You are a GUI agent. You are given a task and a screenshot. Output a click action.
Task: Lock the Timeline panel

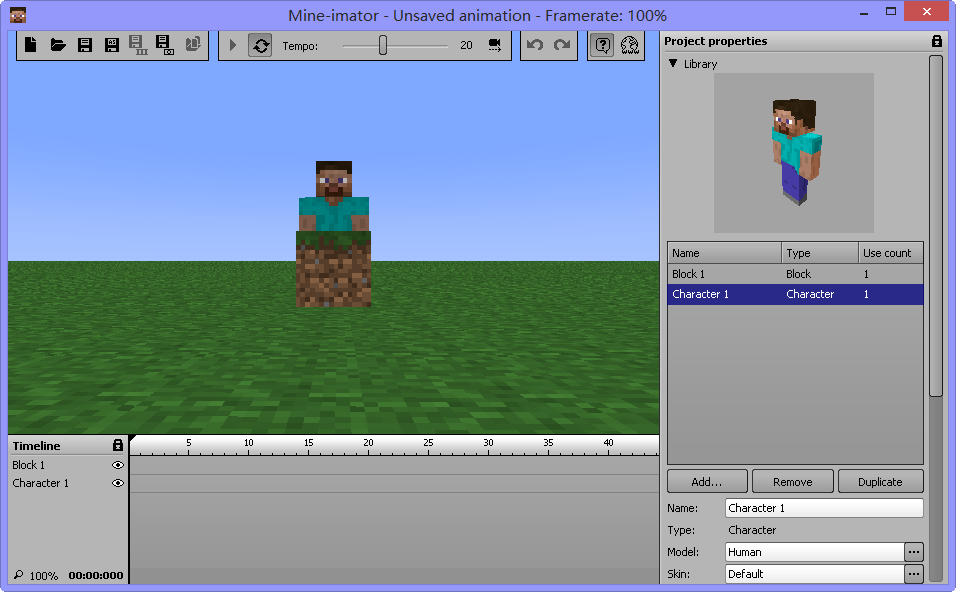[x=118, y=445]
